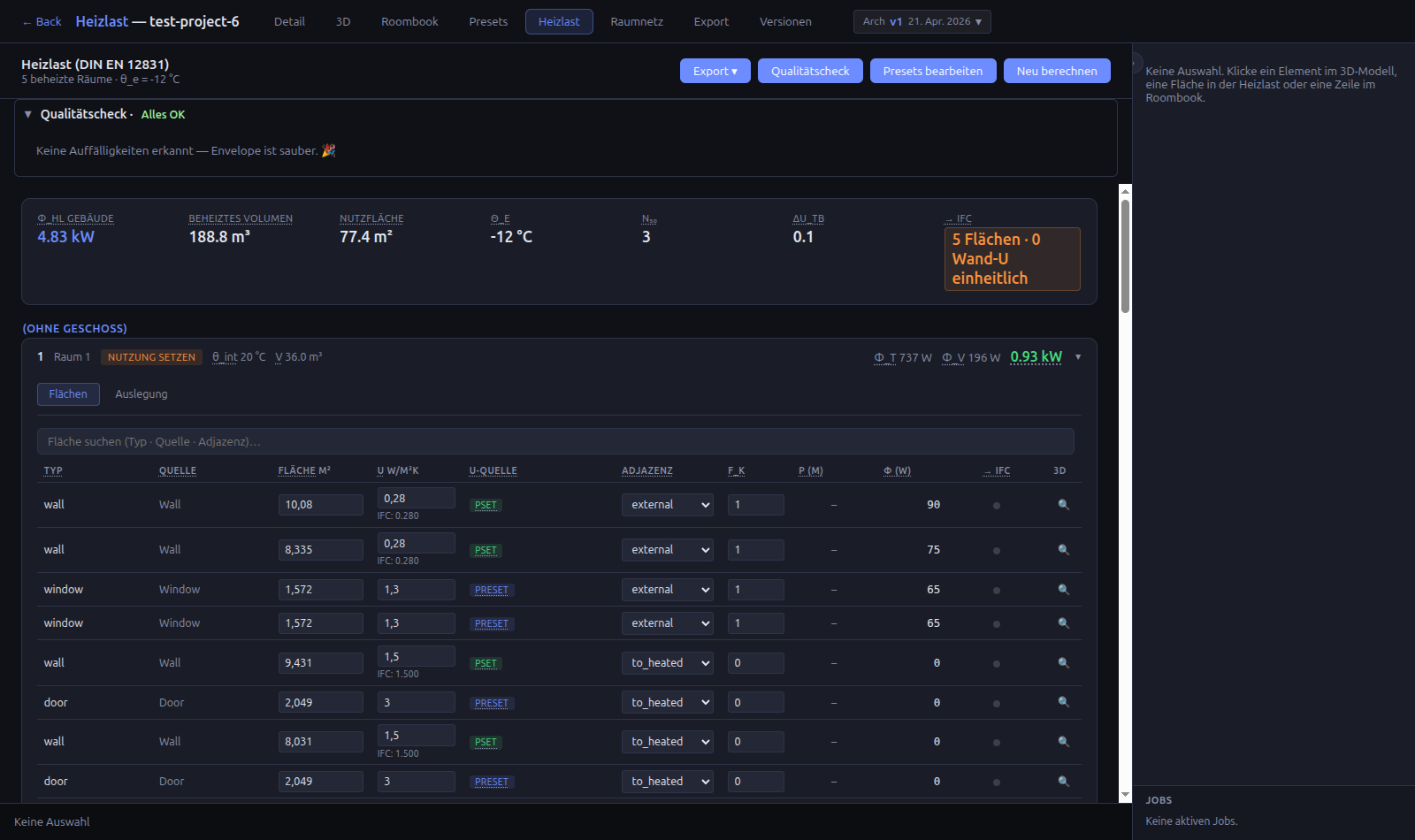Image resolution: width=1415 pixels, height=840 pixels.
Task: Click the magnifier in the second door row
Action: [1064, 782]
